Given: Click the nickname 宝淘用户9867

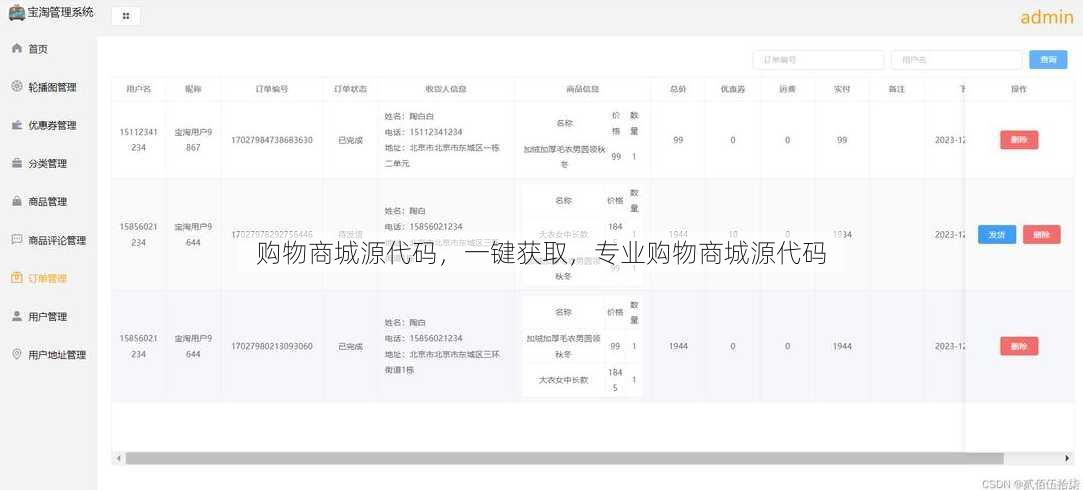Looking at the screenshot, I should coord(193,140).
